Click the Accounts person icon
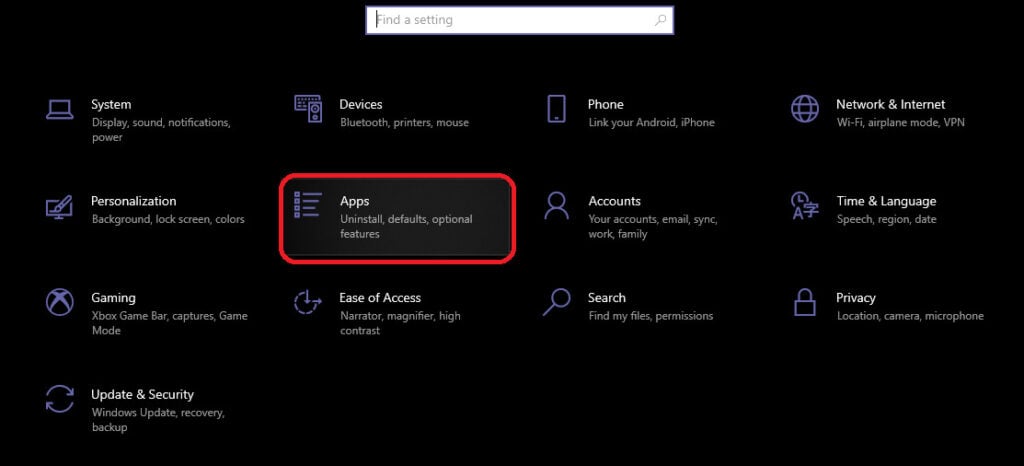 (556, 205)
